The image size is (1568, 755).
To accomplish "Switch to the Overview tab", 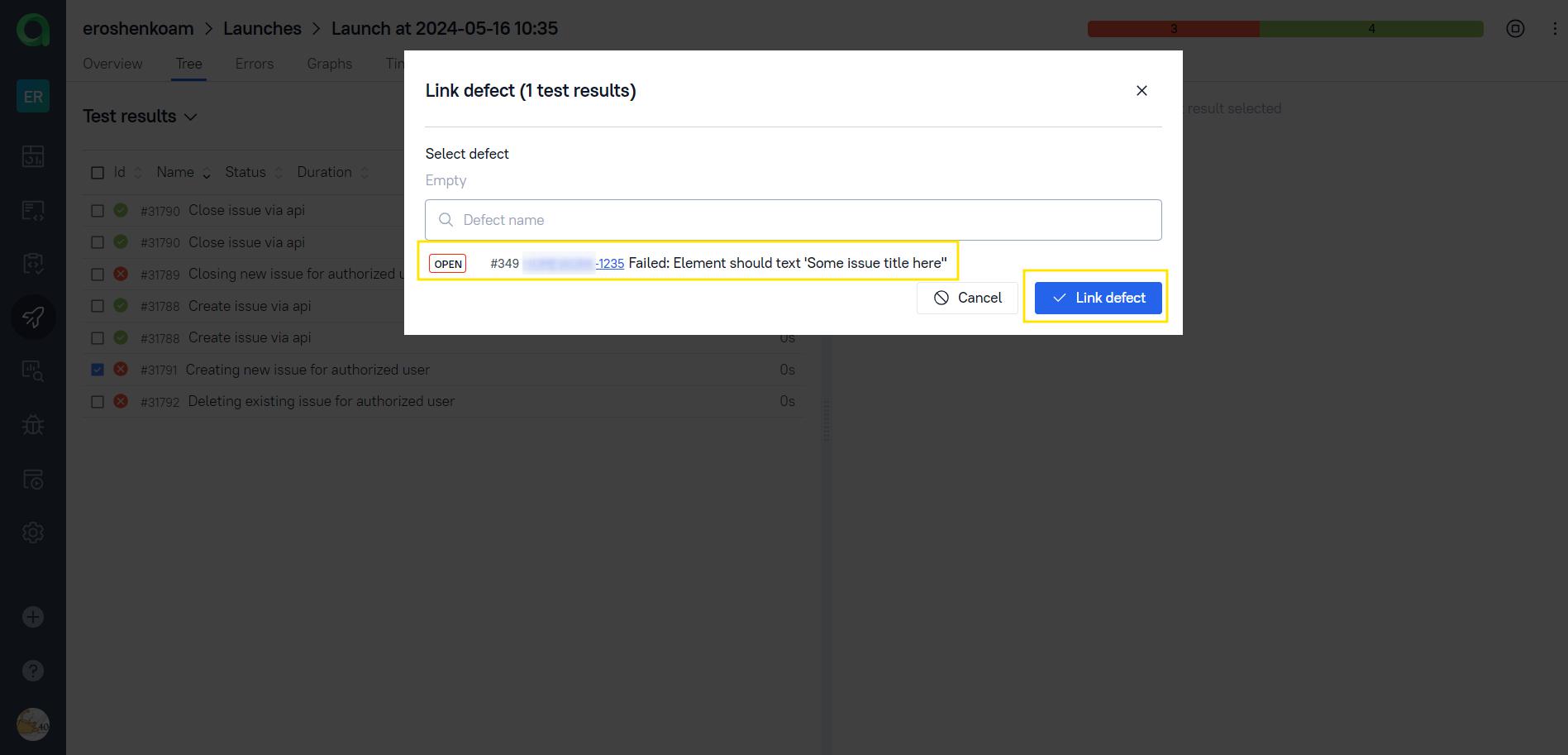I will click(x=112, y=64).
